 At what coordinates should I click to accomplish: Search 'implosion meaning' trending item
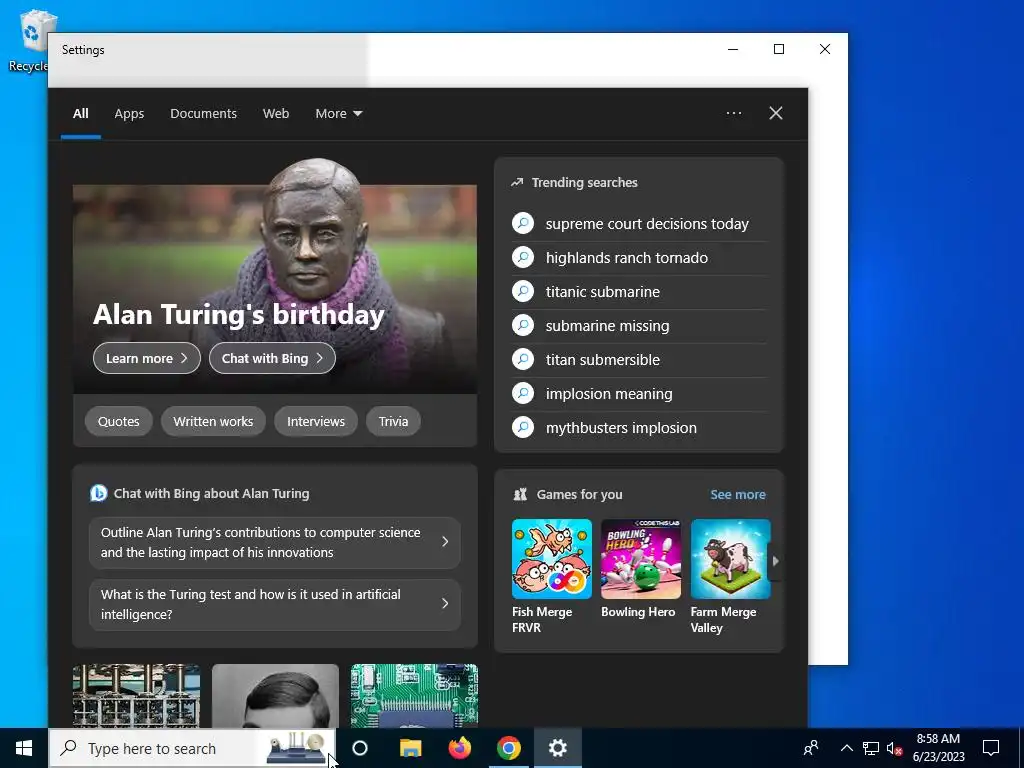[609, 394]
